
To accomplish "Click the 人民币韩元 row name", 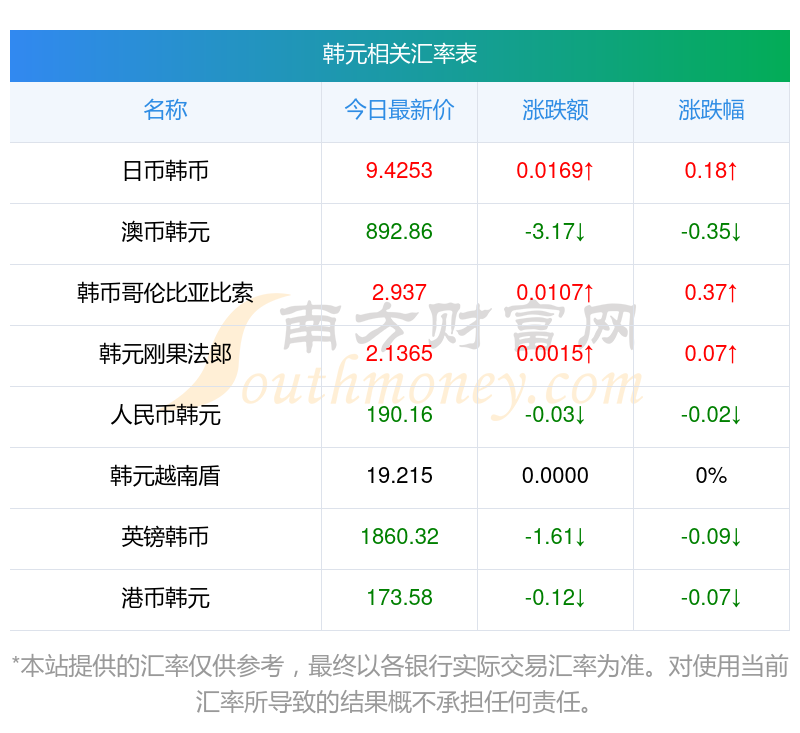I will coord(165,415).
